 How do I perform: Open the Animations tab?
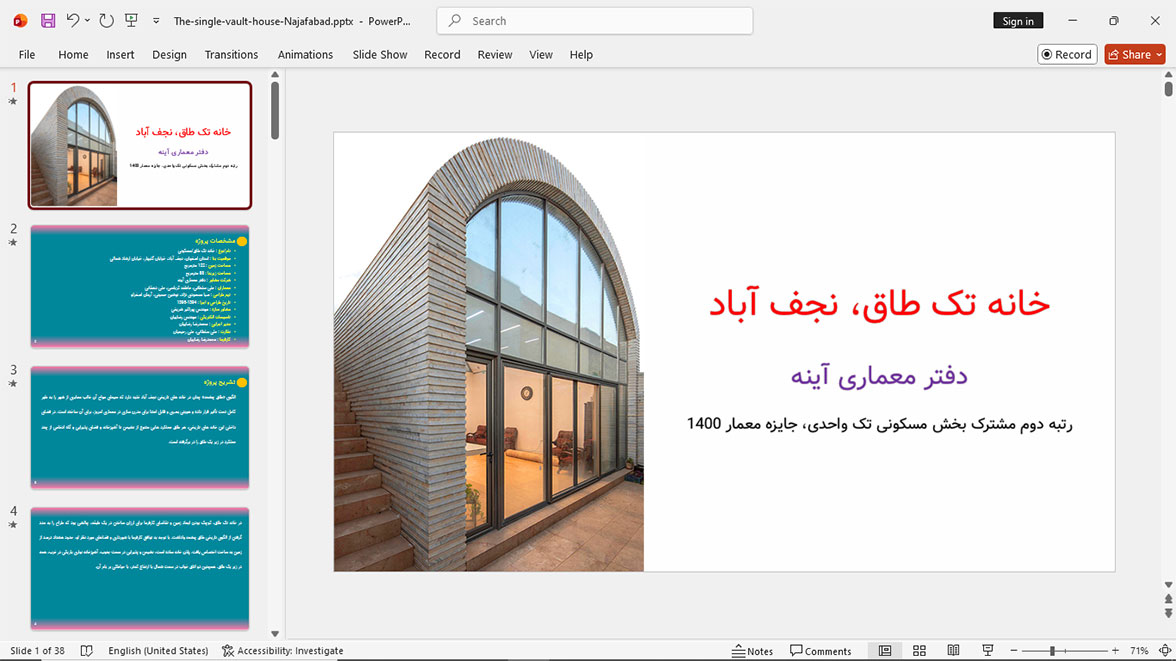(x=305, y=55)
